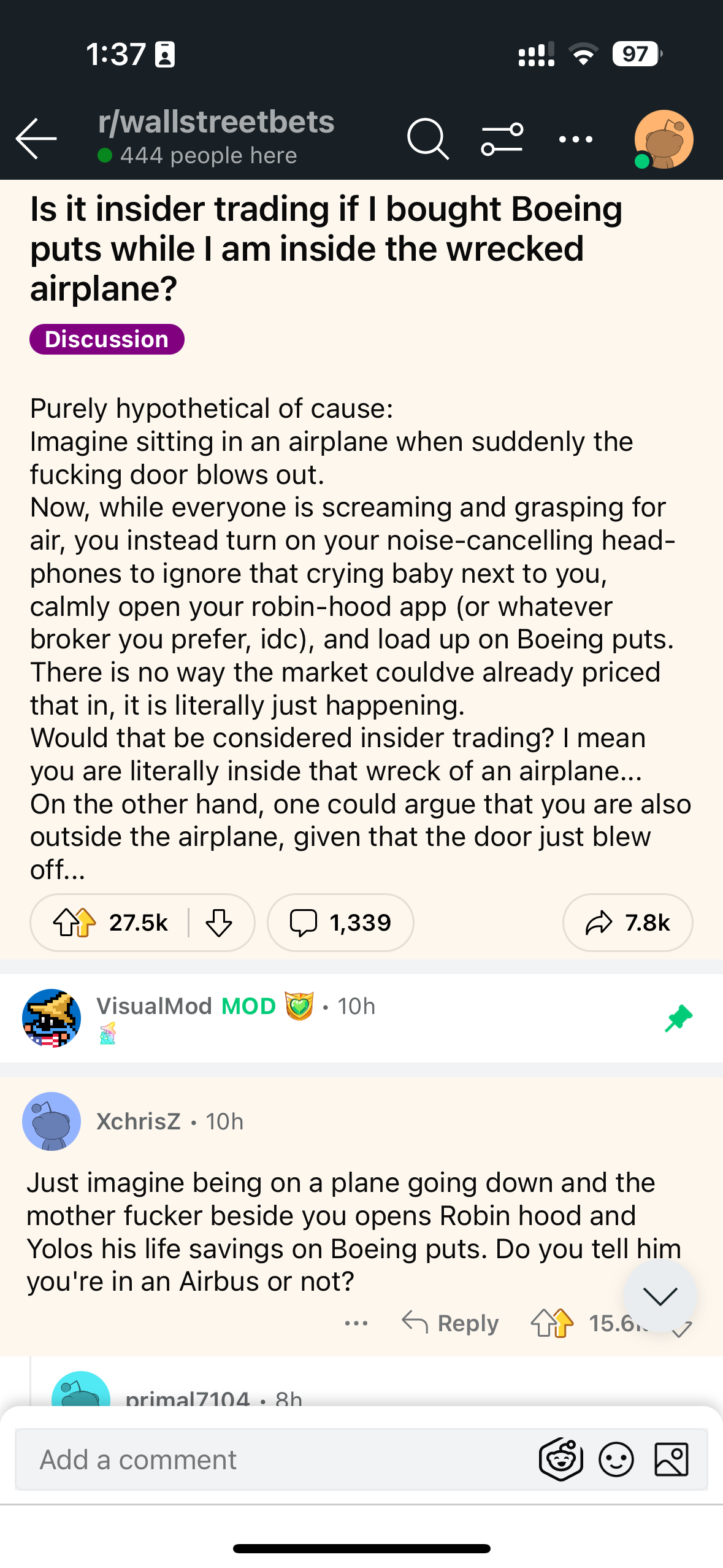Reply to XchrisZ's comment
Screen dimensions: 723x1568
tap(451, 1323)
